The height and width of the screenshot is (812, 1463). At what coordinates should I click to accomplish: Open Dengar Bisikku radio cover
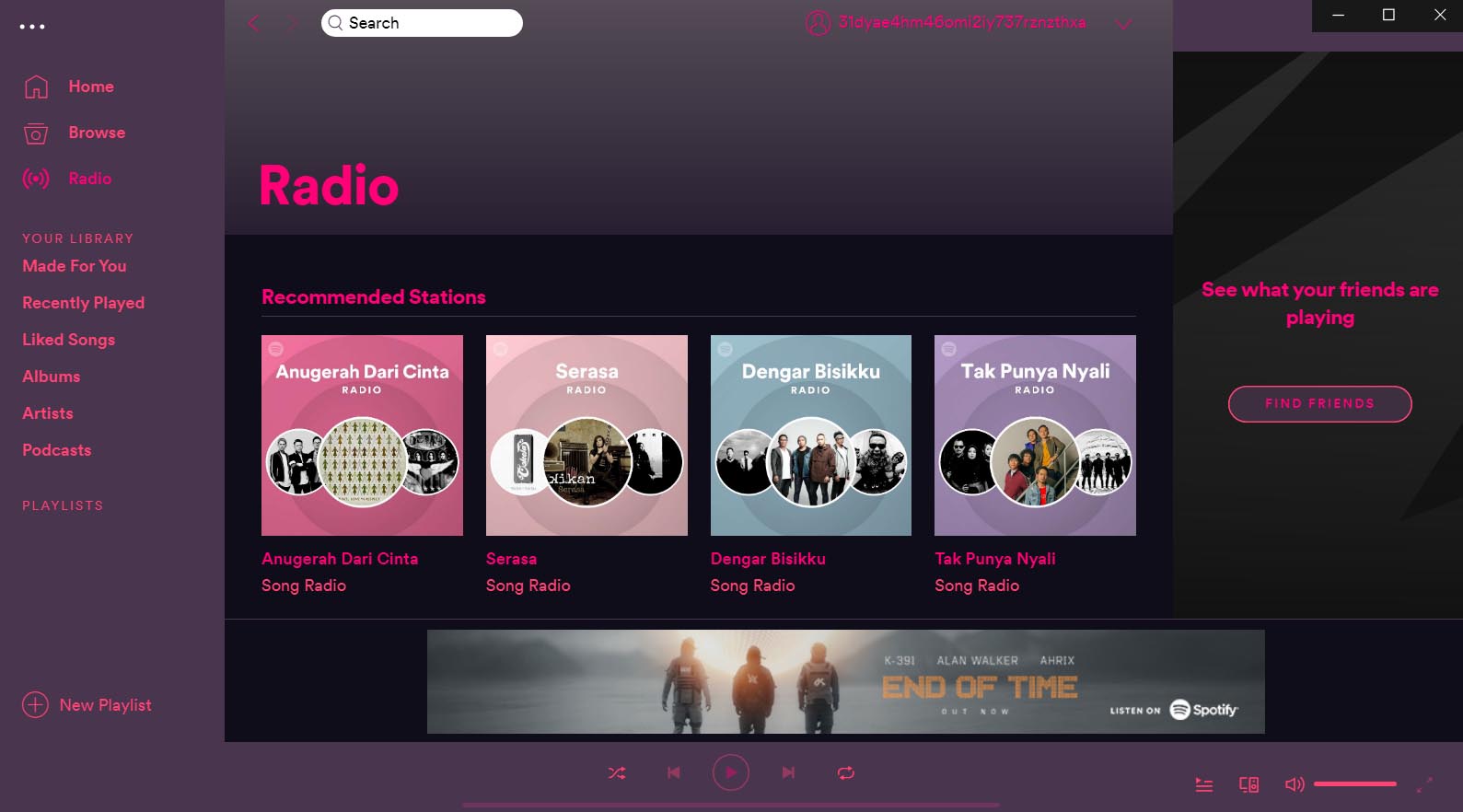(811, 435)
